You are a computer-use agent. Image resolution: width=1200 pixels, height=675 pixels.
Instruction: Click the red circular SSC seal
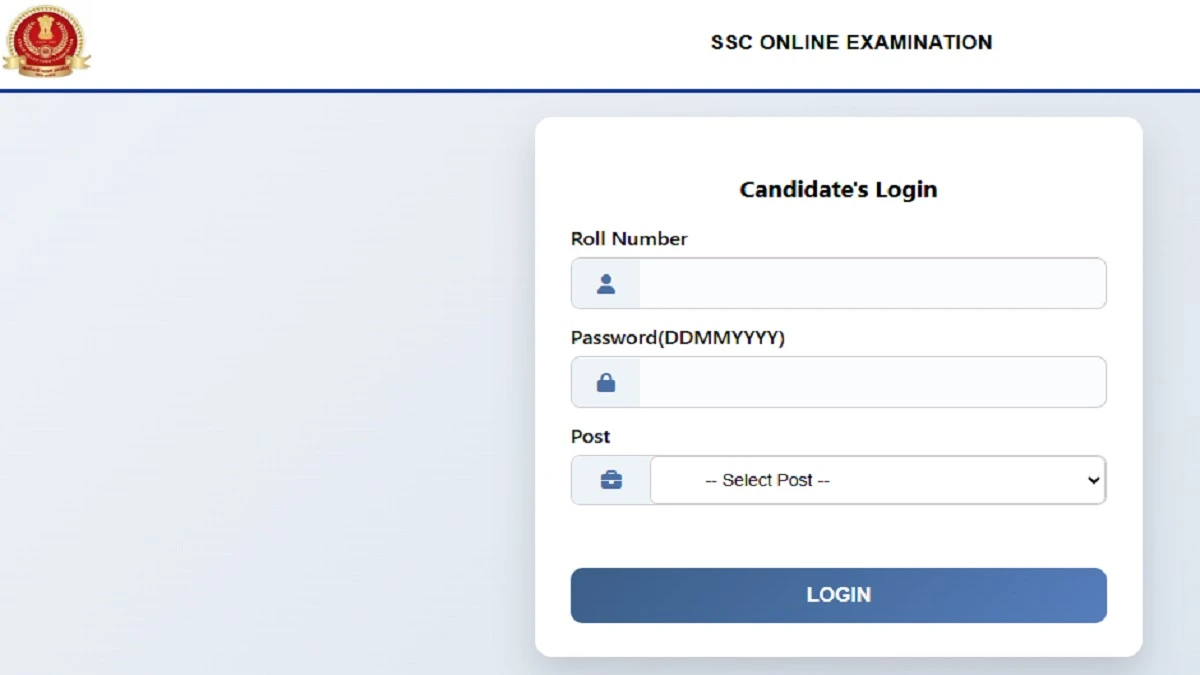click(x=46, y=42)
